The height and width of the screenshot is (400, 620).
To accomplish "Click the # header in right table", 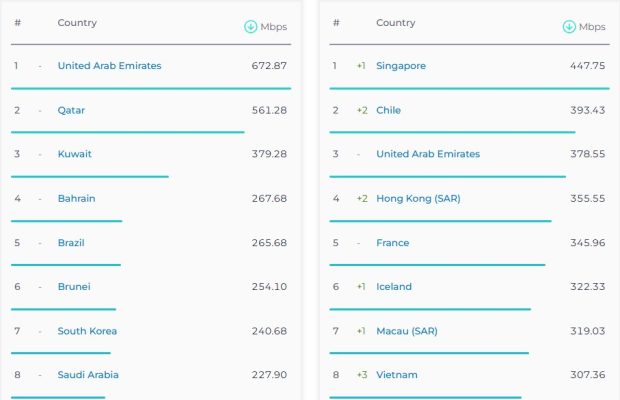I will pos(336,23).
